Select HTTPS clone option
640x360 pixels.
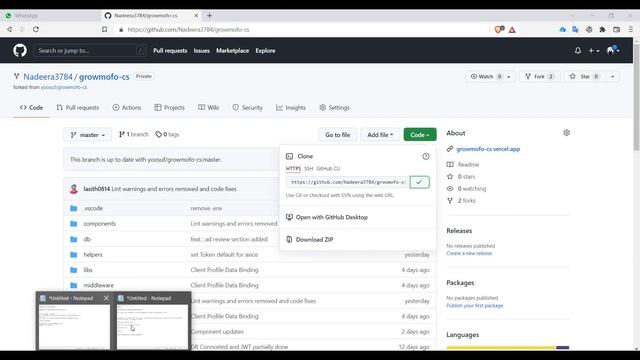293,169
